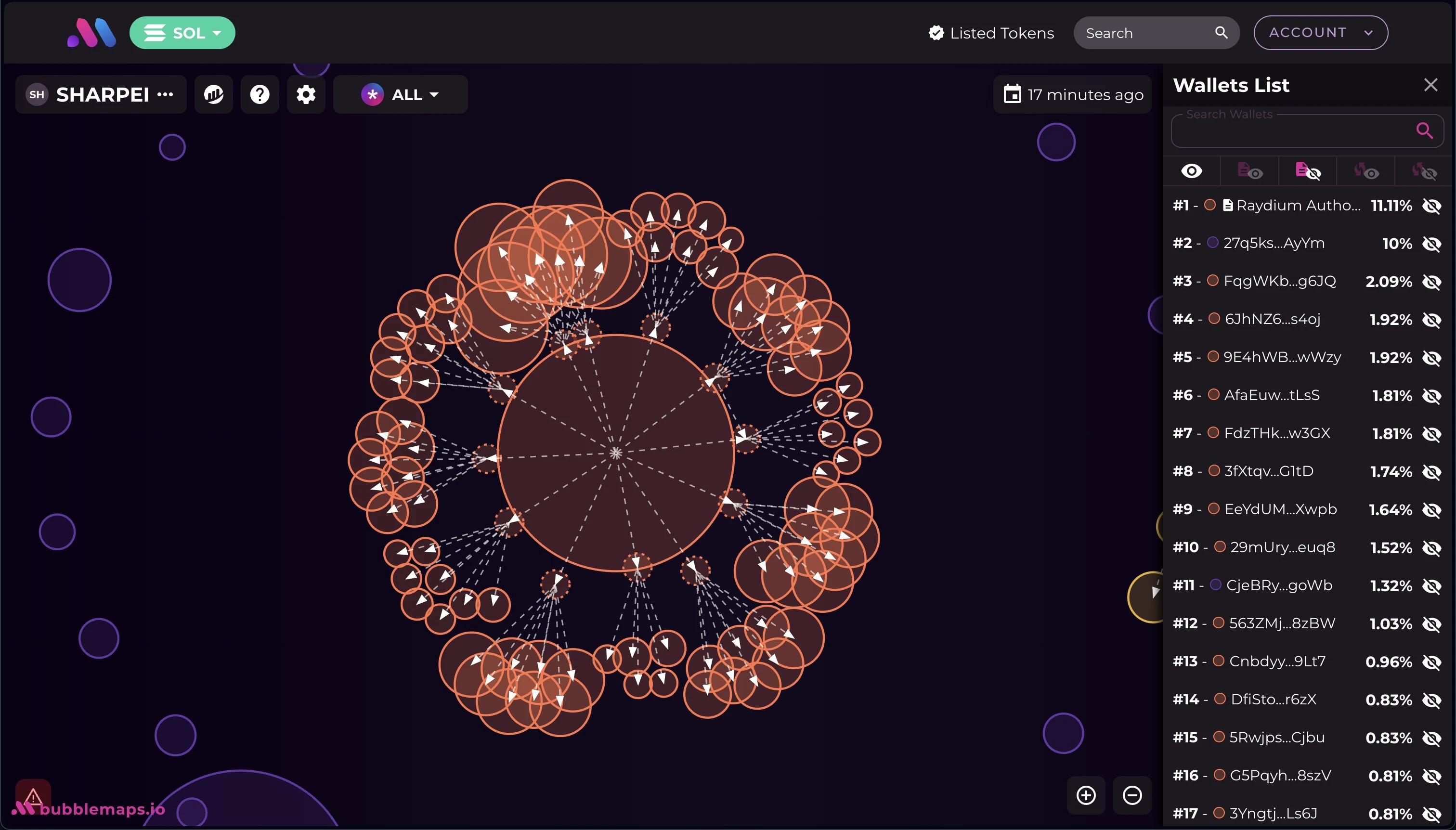Select the zoom-in plus icon on map
The width and height of the screenshot is (1456, 830).
[x=1087, y=795]
